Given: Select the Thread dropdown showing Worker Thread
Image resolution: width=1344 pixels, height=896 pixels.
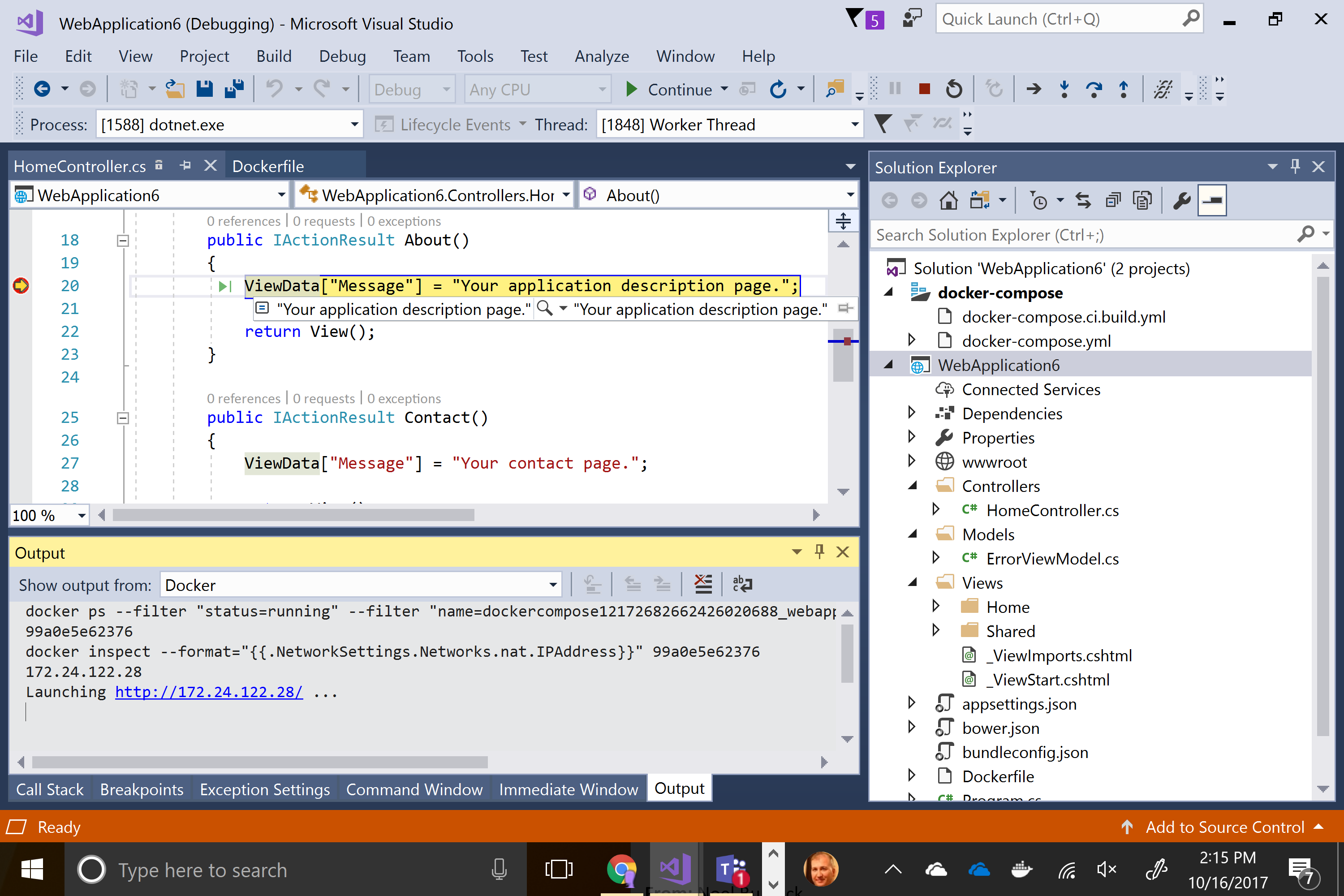Looking at the screenshot, I should (x=726, y=124).
